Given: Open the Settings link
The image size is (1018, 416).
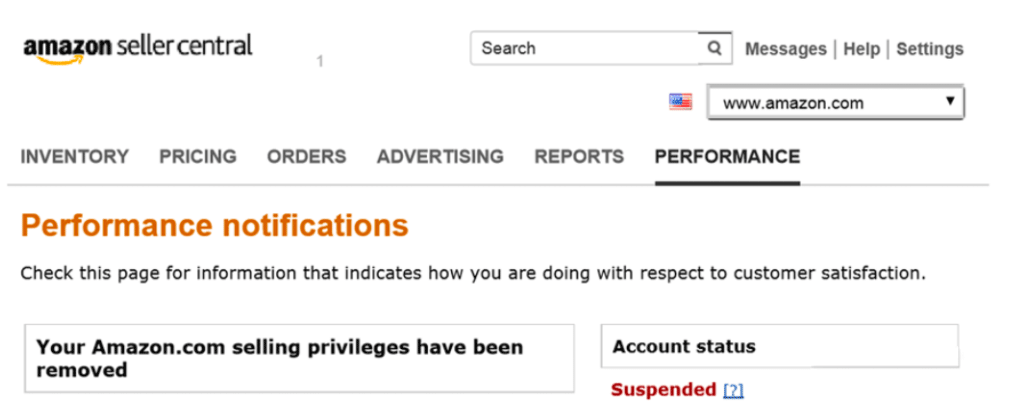Looking at the screenshot, I should (930, 49).
